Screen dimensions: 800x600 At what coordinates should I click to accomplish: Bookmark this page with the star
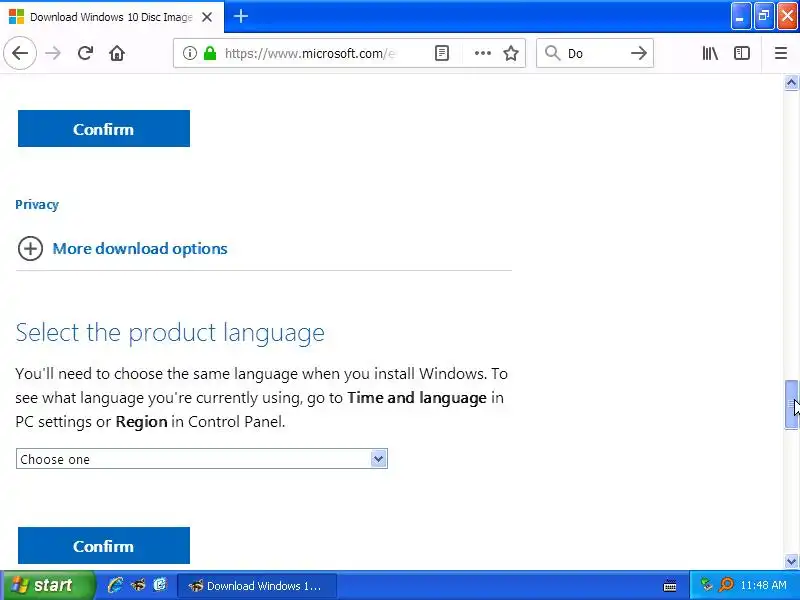pyautogui.click(x=511, y=53)
